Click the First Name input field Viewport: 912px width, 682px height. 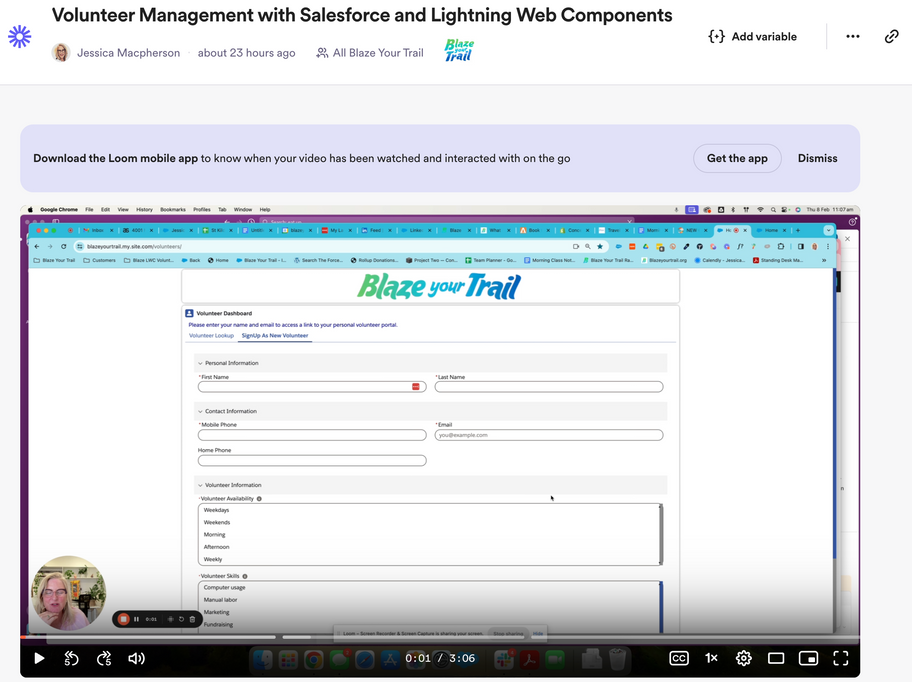[x=312, y=387]
